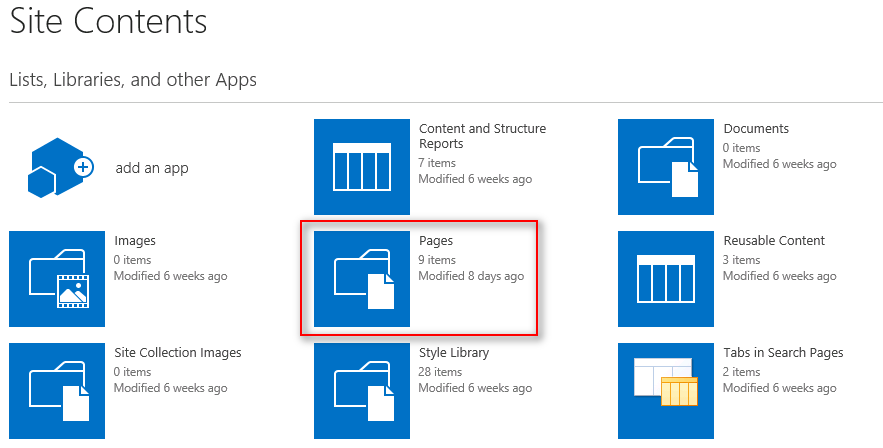
Task: Open the "Reusable Content" title link
Action: 774,241
